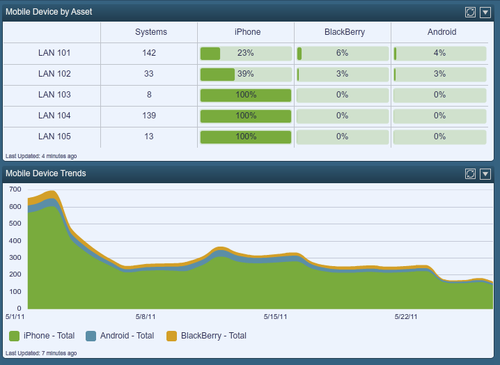Click the Systems column header
Screen dimensions: 500x365
(x=151, y=32)
